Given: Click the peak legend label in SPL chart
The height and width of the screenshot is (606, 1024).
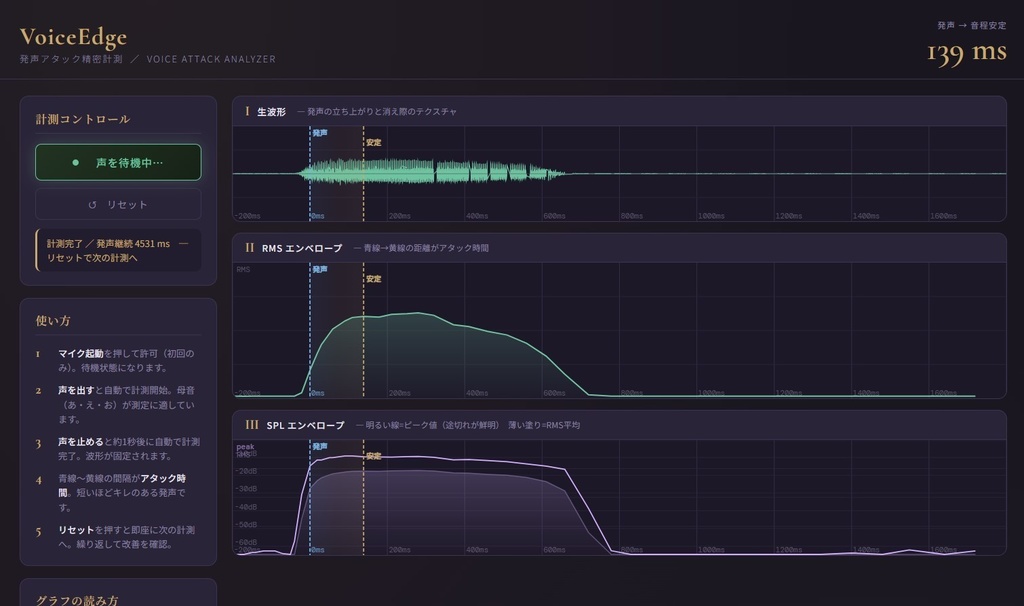Looking at the screenshot, I should 245,447.
